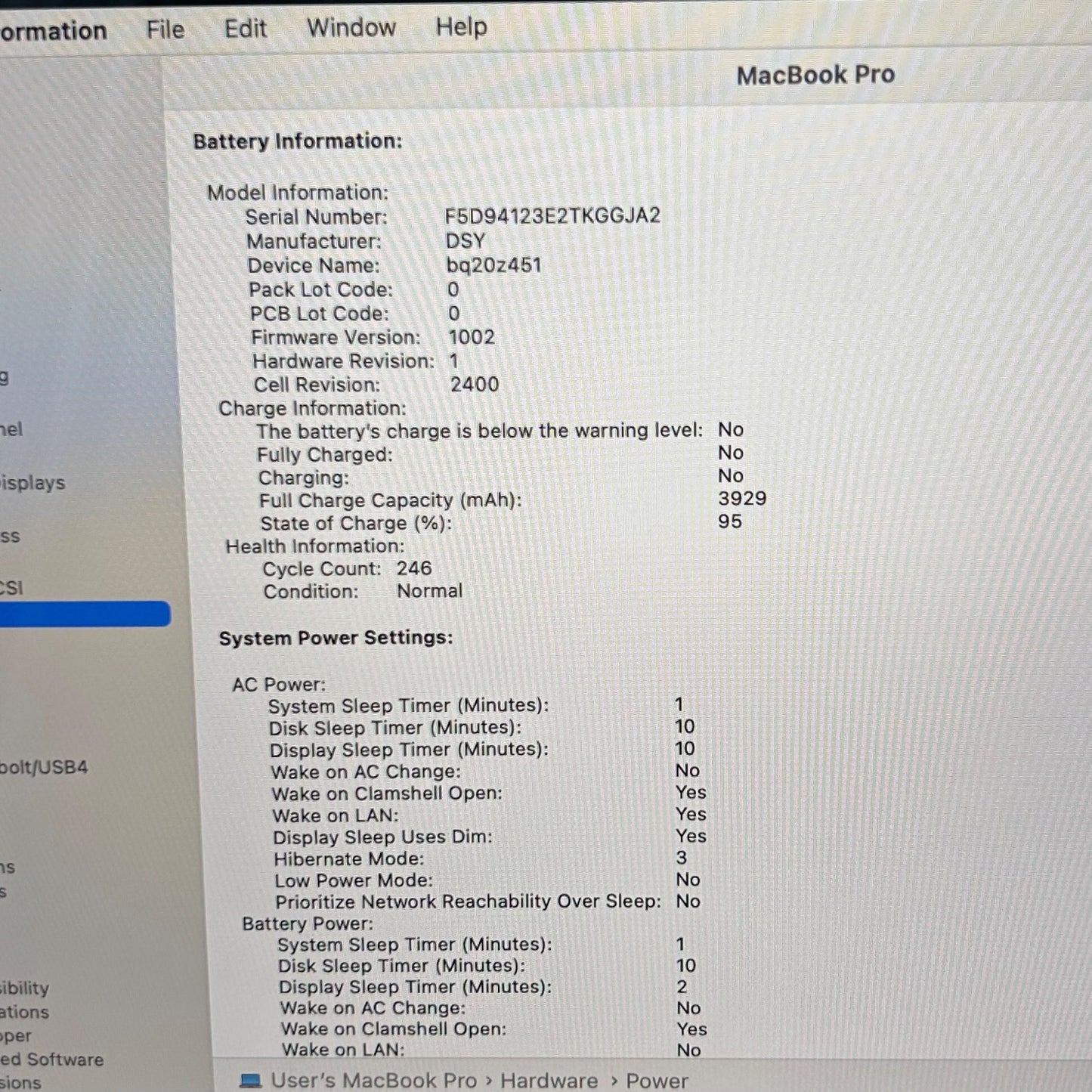Click the laptop icon in the path bar
Viewport: 1092px width, 1092px height.
tap(250, 1081)
